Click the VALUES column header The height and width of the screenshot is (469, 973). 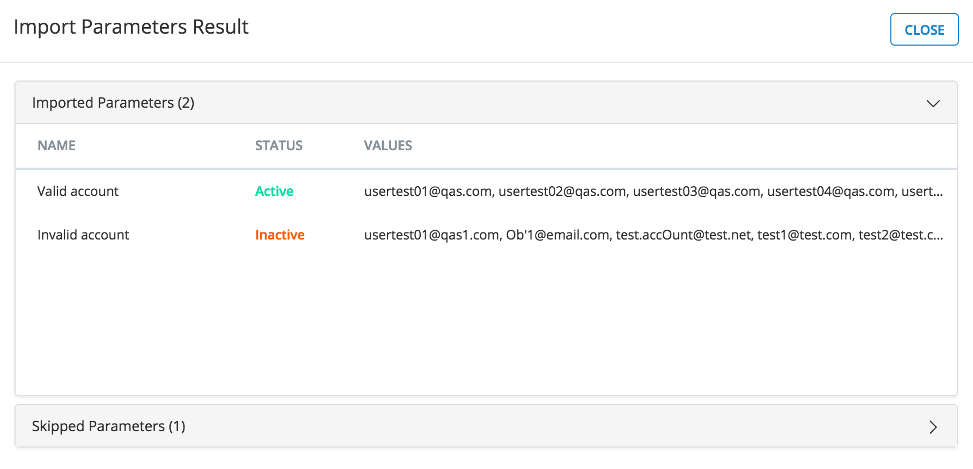388,146
